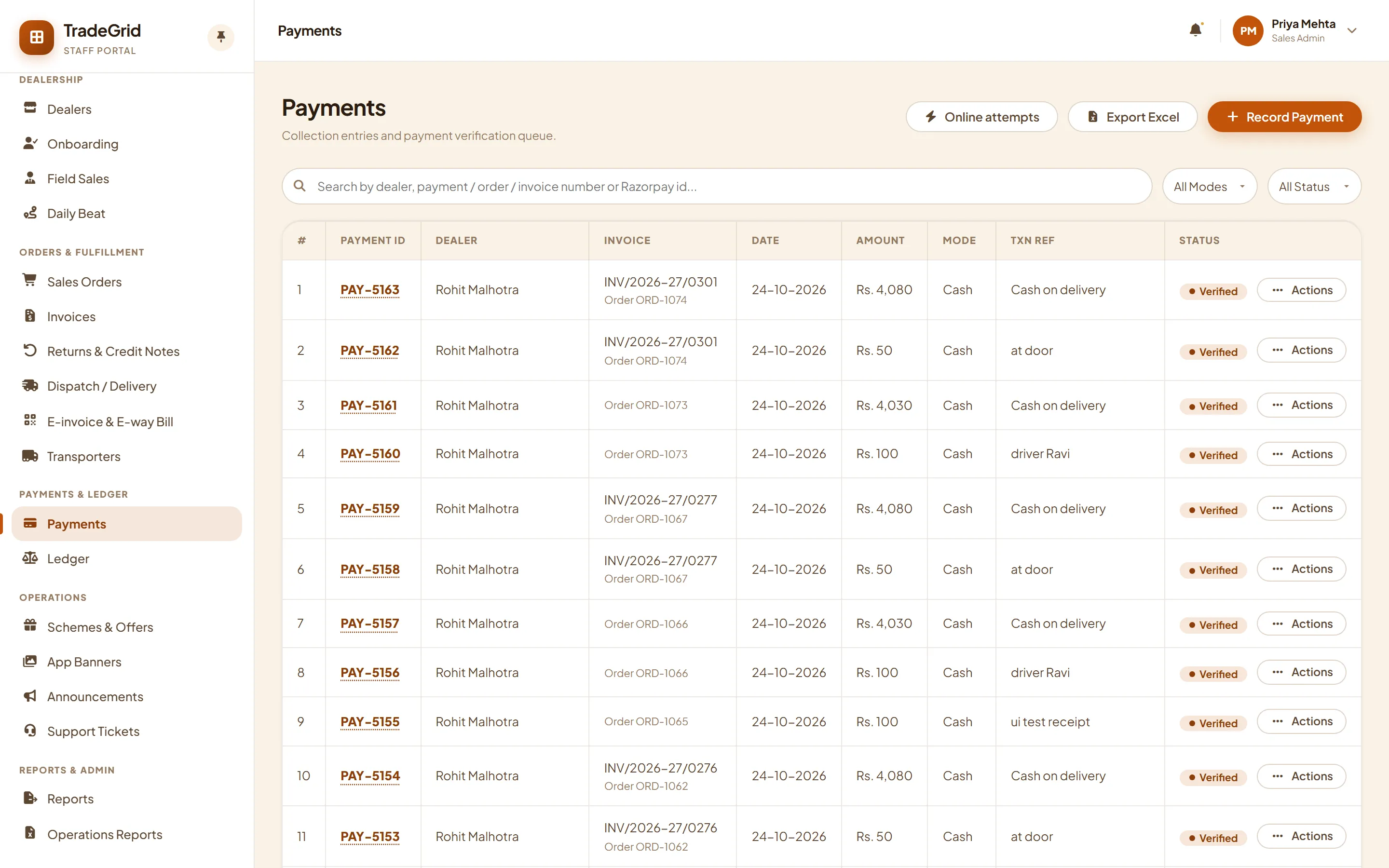Click the Export Excel button
1389x868 pixels.
click(x=1132, y=117)
